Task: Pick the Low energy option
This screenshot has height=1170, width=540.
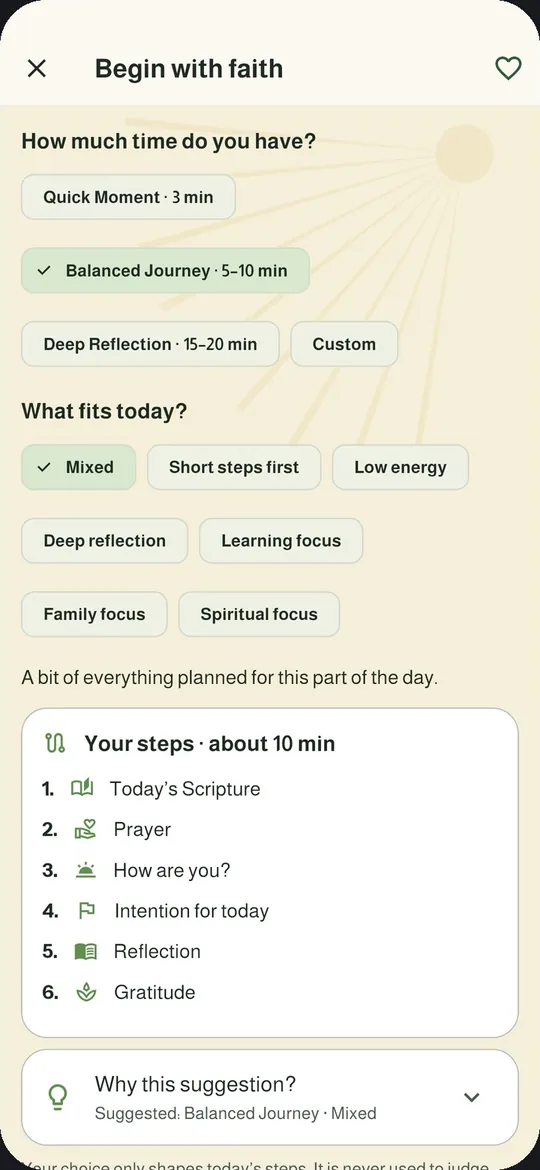Action: click(401, 467)
